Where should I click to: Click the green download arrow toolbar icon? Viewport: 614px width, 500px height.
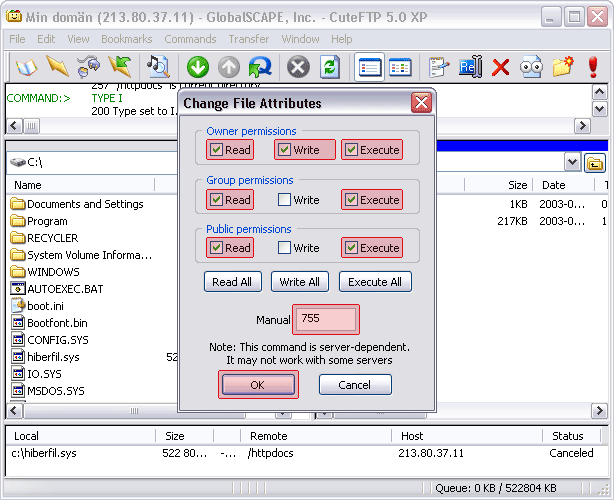pyautogui.click(x=198, y=67)
